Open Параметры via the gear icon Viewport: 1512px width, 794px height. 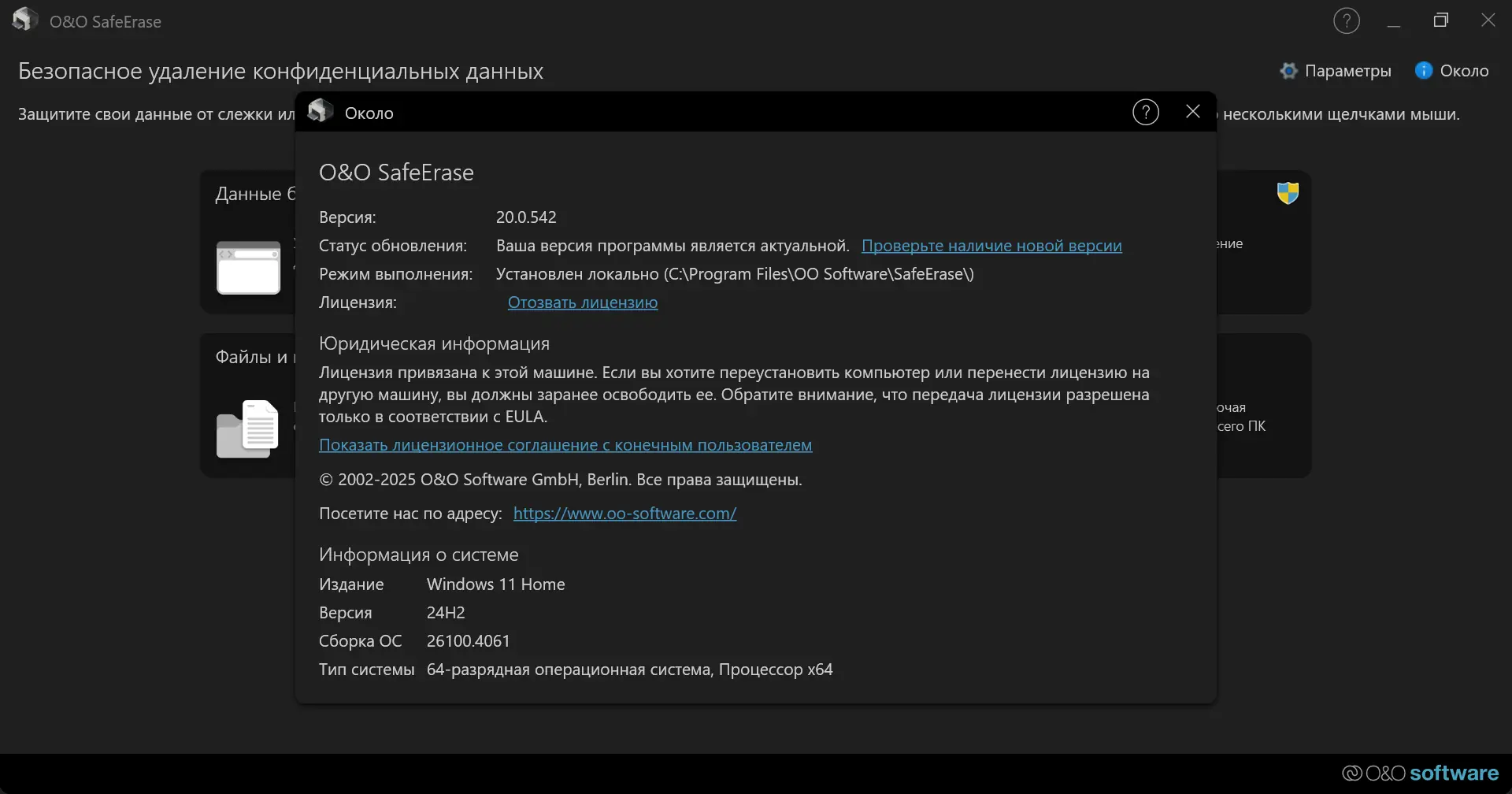[x=1288, y=71]
